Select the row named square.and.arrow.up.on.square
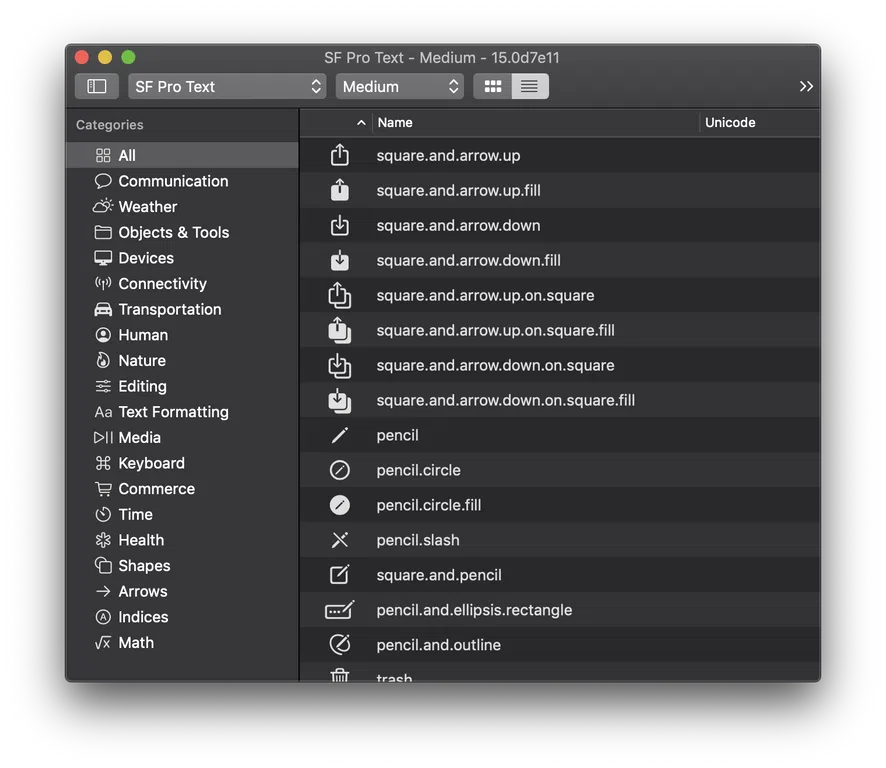 (559, 295)
